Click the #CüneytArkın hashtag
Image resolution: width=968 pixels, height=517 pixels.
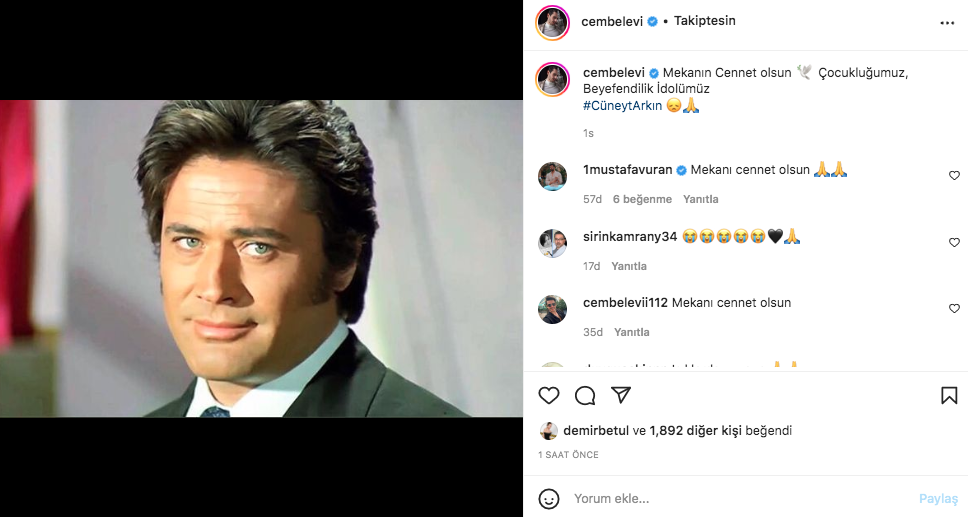(x=622, y=106)
